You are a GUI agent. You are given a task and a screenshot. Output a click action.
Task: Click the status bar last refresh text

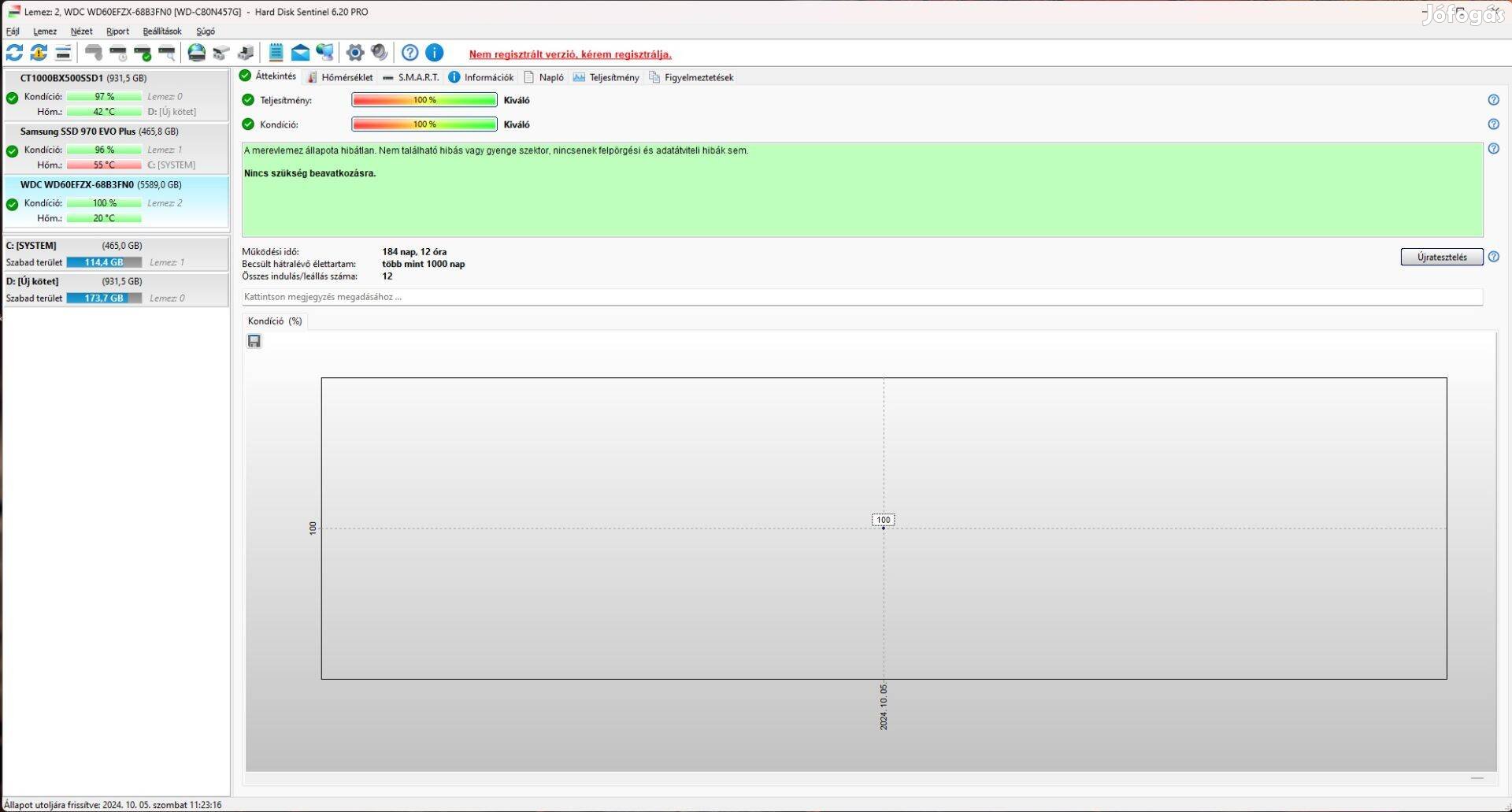[x=113, y=805]
